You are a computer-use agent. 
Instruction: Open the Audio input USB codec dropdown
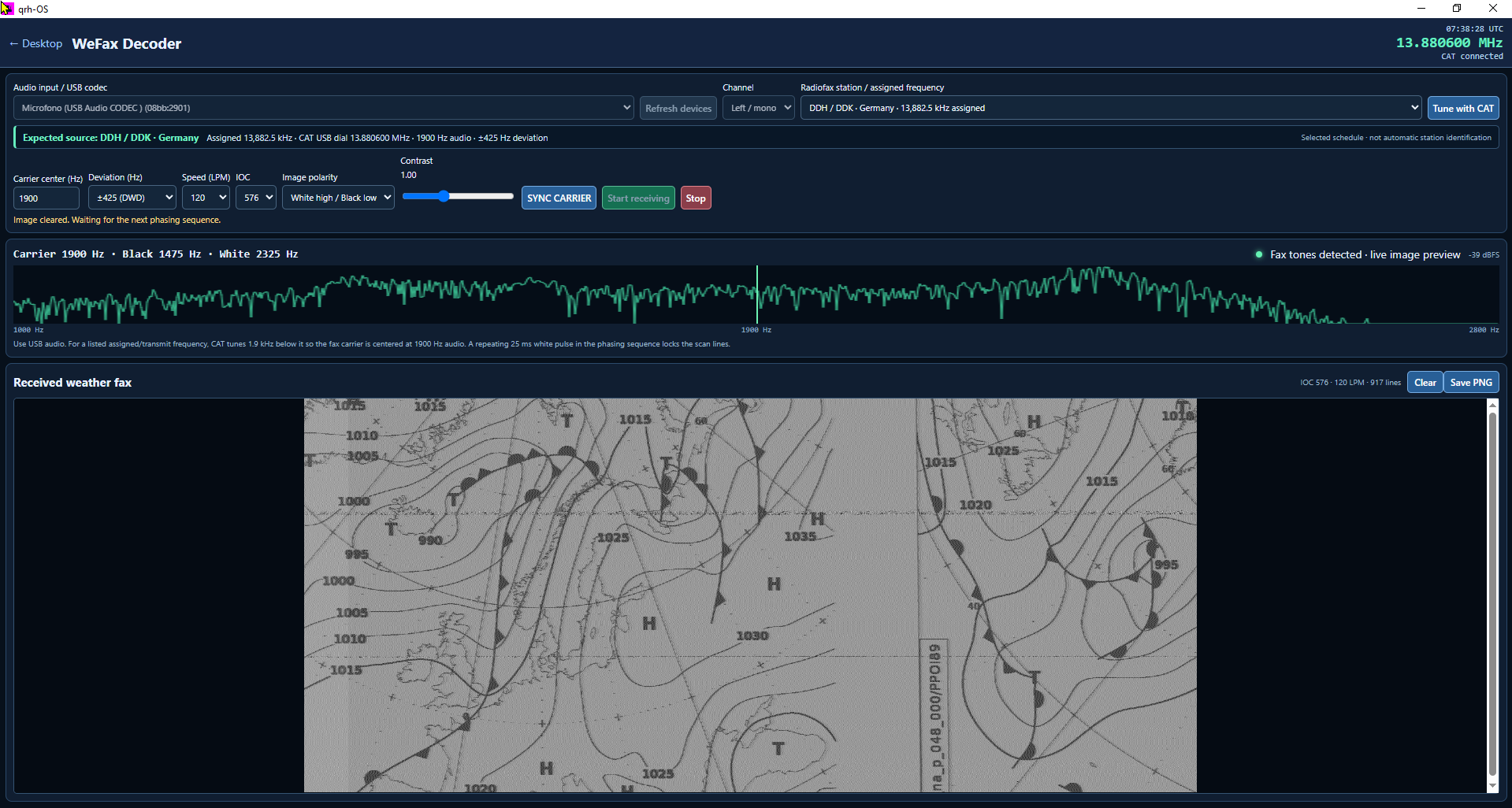[x=323, y=108]
